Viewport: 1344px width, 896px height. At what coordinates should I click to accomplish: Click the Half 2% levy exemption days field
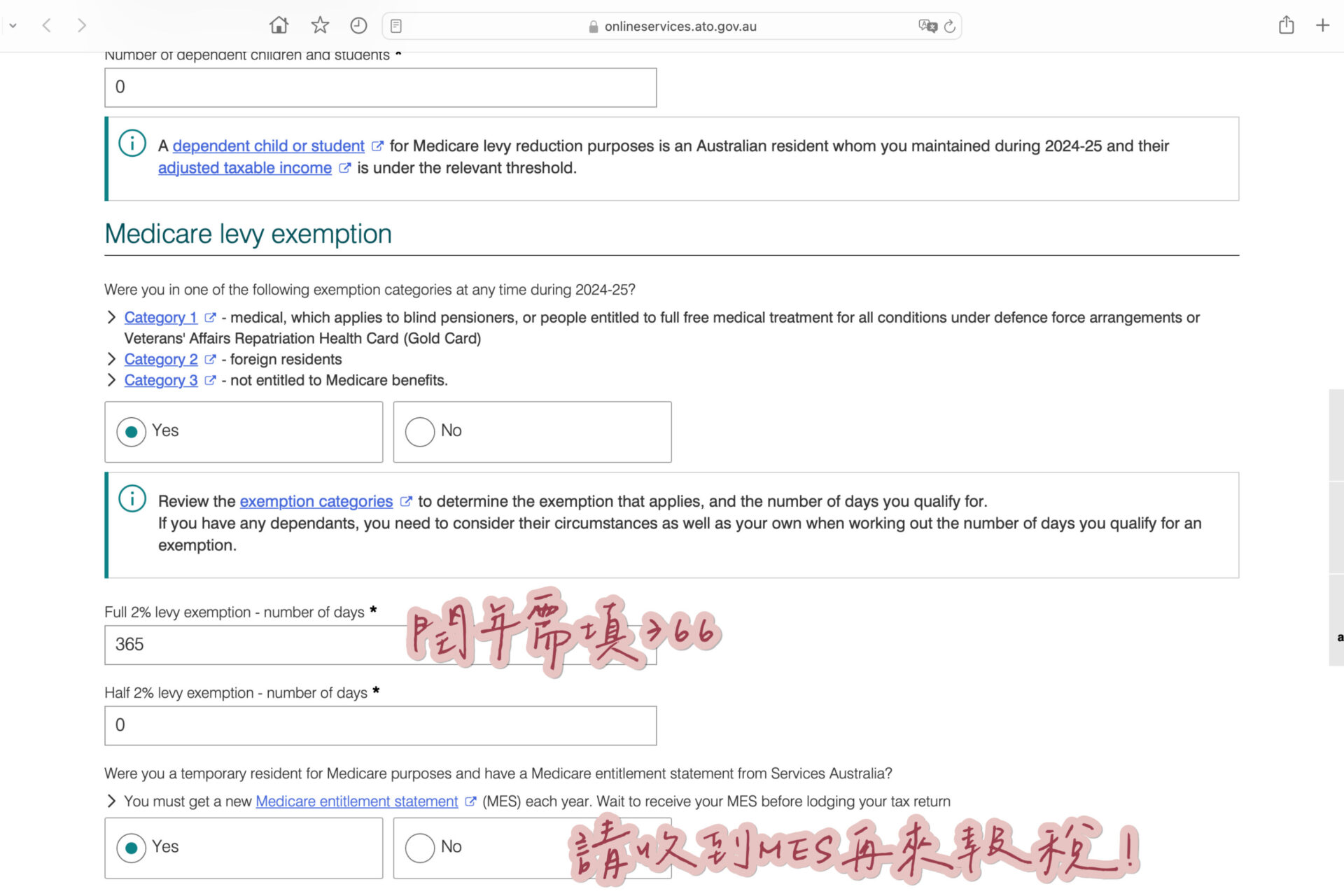click(x=380, y=725)
